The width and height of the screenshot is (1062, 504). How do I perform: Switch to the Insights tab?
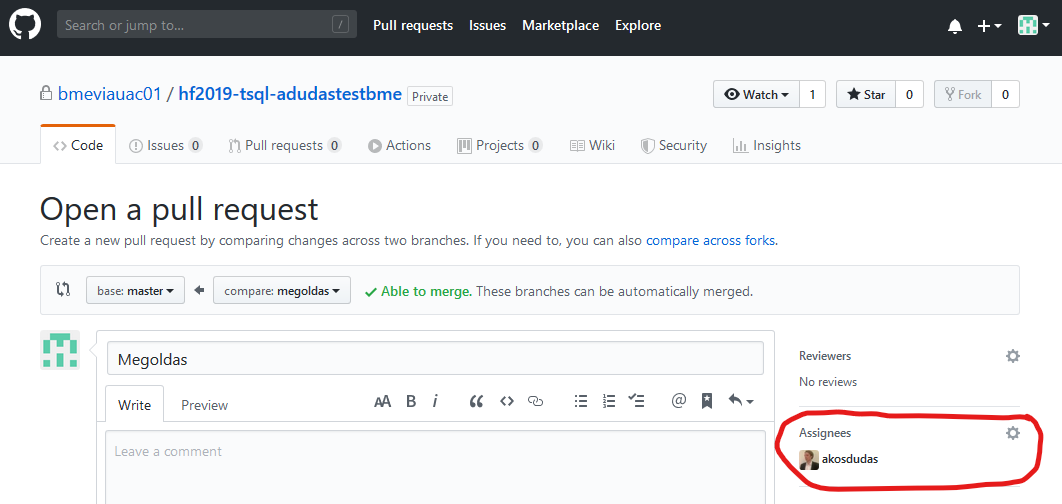click(767, 145)
